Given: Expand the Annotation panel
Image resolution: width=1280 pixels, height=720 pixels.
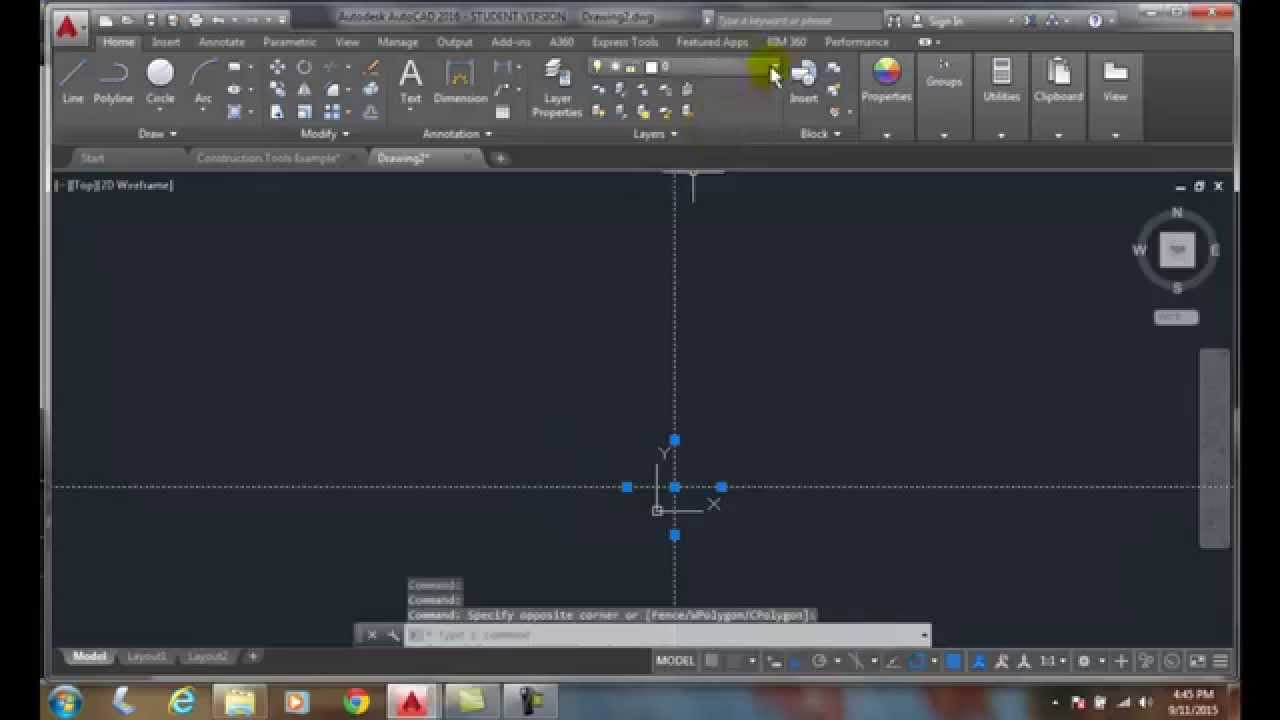Looking at the screenshot, I should pyautogui.click(x=457, y=133).
